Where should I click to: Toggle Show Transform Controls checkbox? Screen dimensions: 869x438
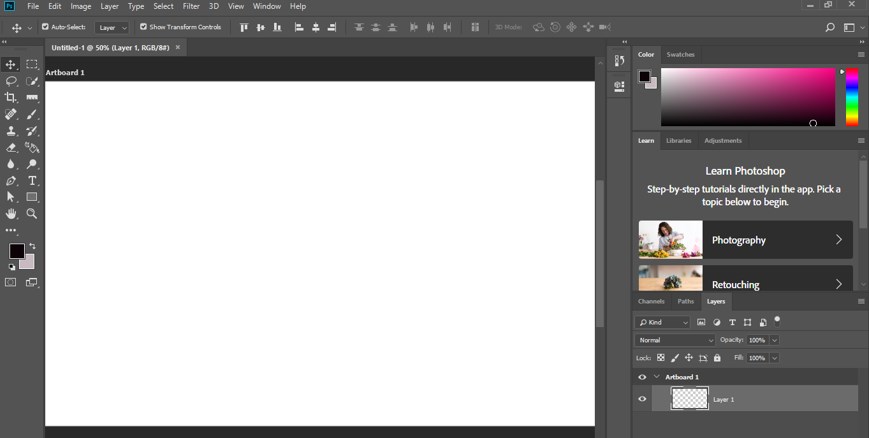pyautogui.click(x=144, y=27)
